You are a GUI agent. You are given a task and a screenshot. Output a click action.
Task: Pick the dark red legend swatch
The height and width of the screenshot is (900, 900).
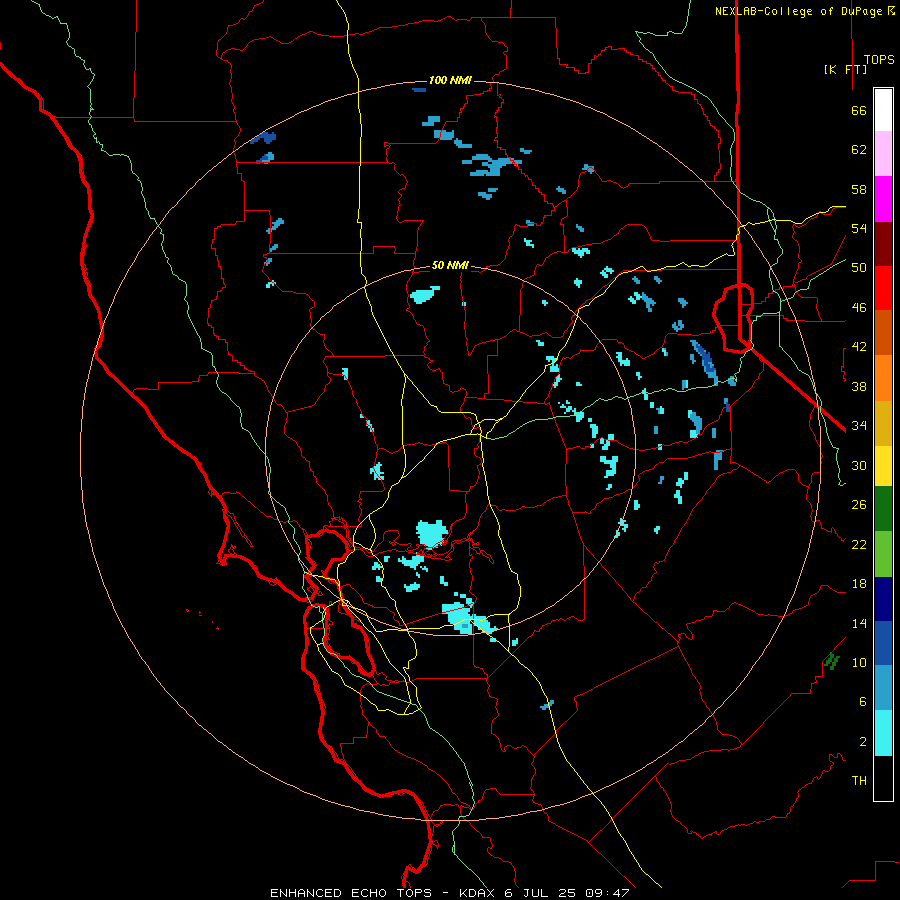coord(883,244)
